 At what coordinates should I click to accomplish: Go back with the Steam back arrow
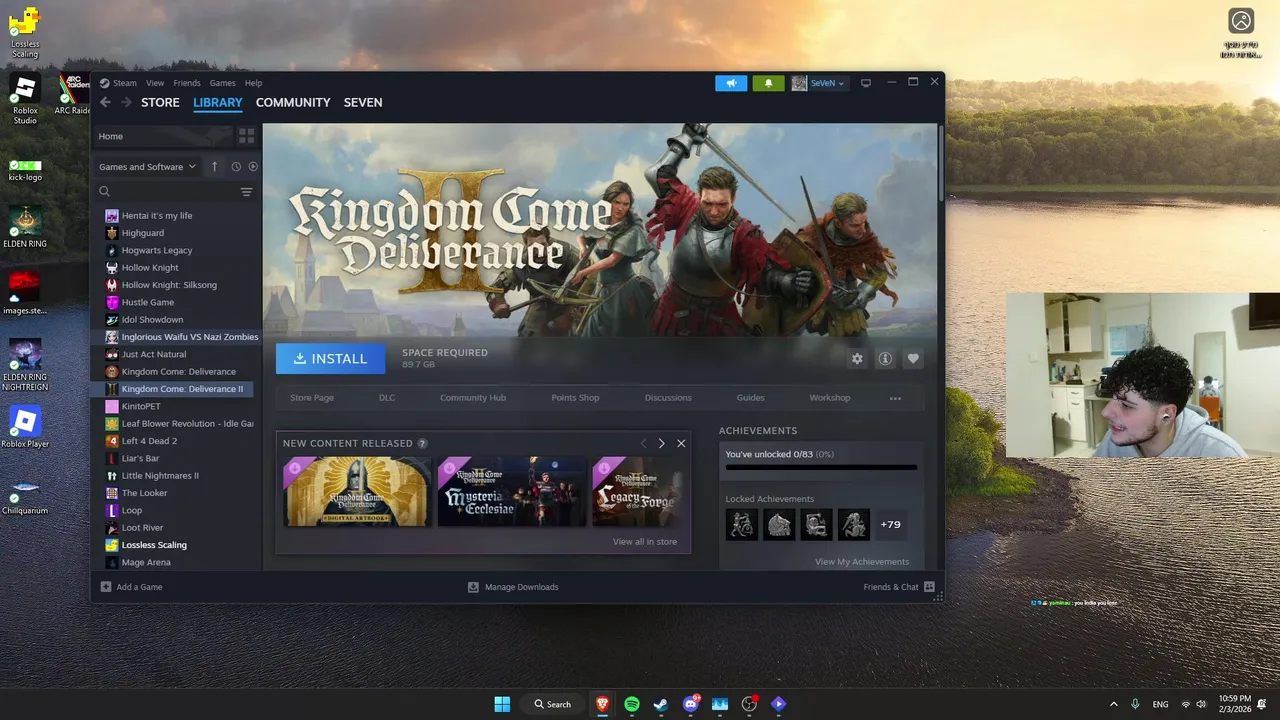[x=105, y=102]
